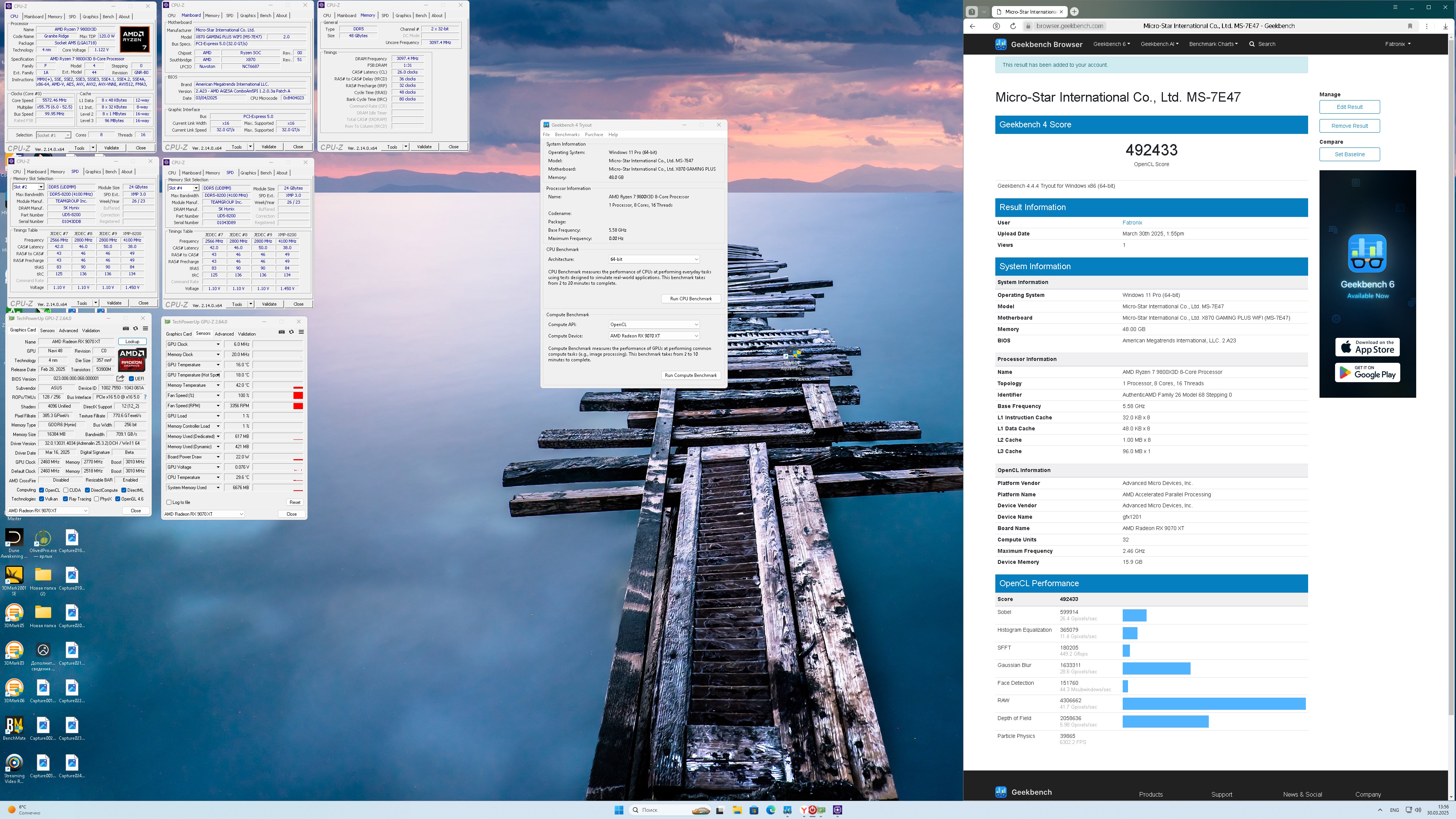1456x819 pixels.
Task: Open 3DMark05 desktop icon
Action: [14, 615]
